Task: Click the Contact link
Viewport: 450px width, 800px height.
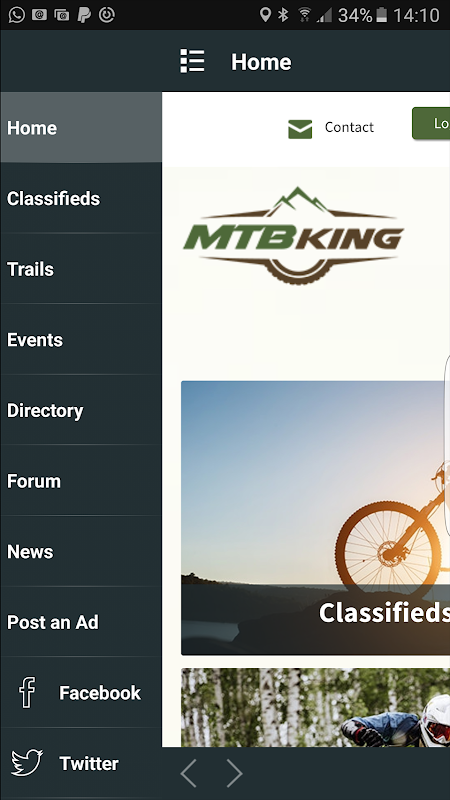Action: click(x=349, y=127)
